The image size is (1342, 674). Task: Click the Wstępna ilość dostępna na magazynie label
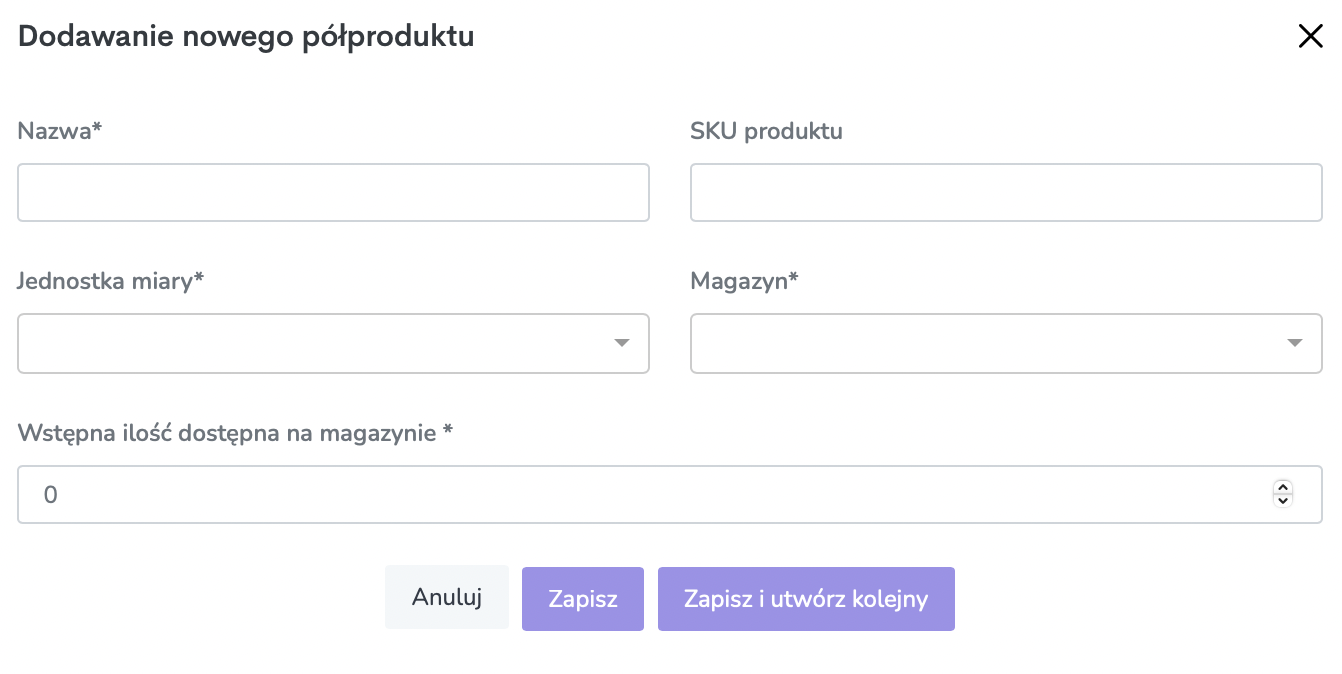tap(235, 433)
